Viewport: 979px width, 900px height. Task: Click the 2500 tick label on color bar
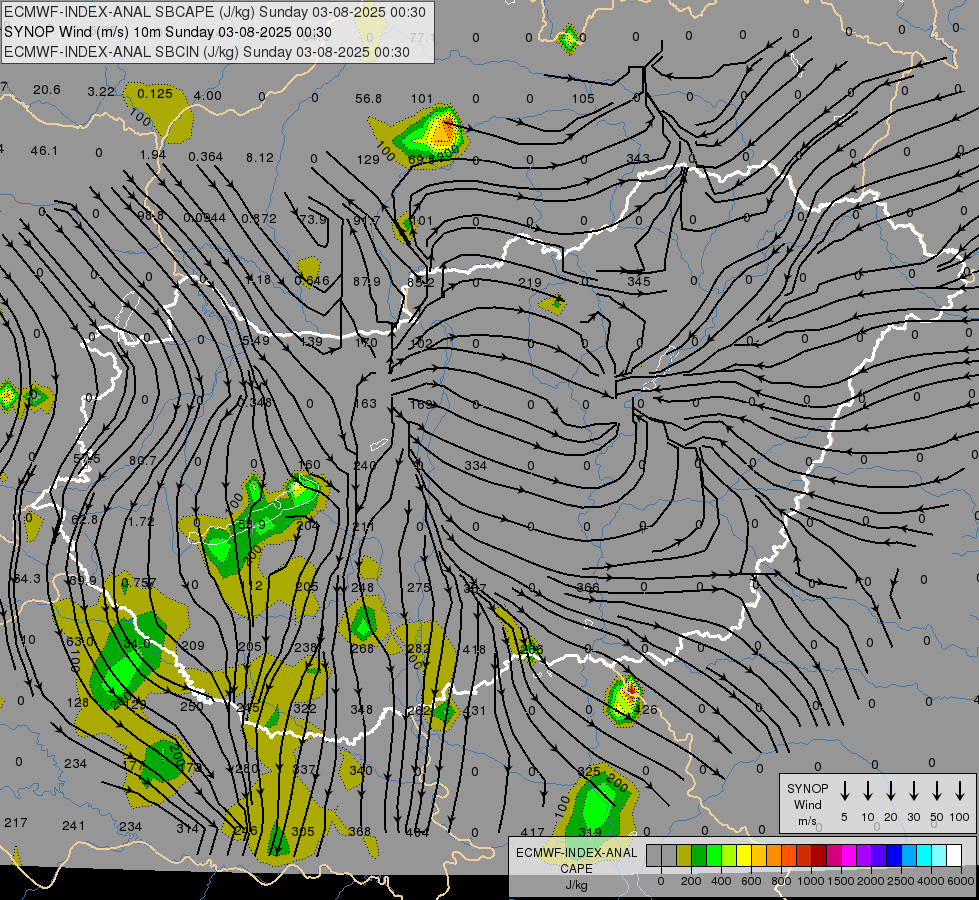point(900,881)
